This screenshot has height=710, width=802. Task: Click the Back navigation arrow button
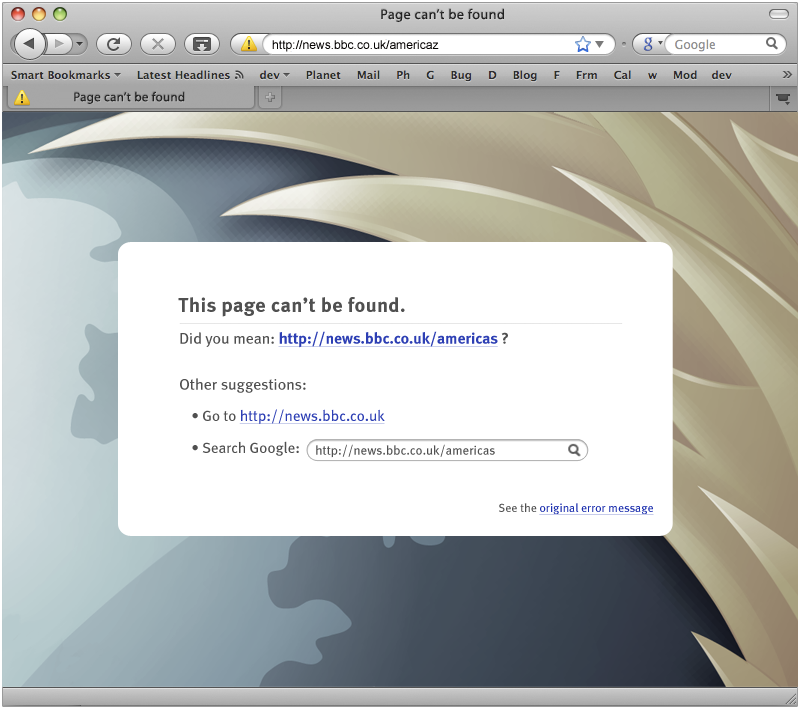click(29, 44)
